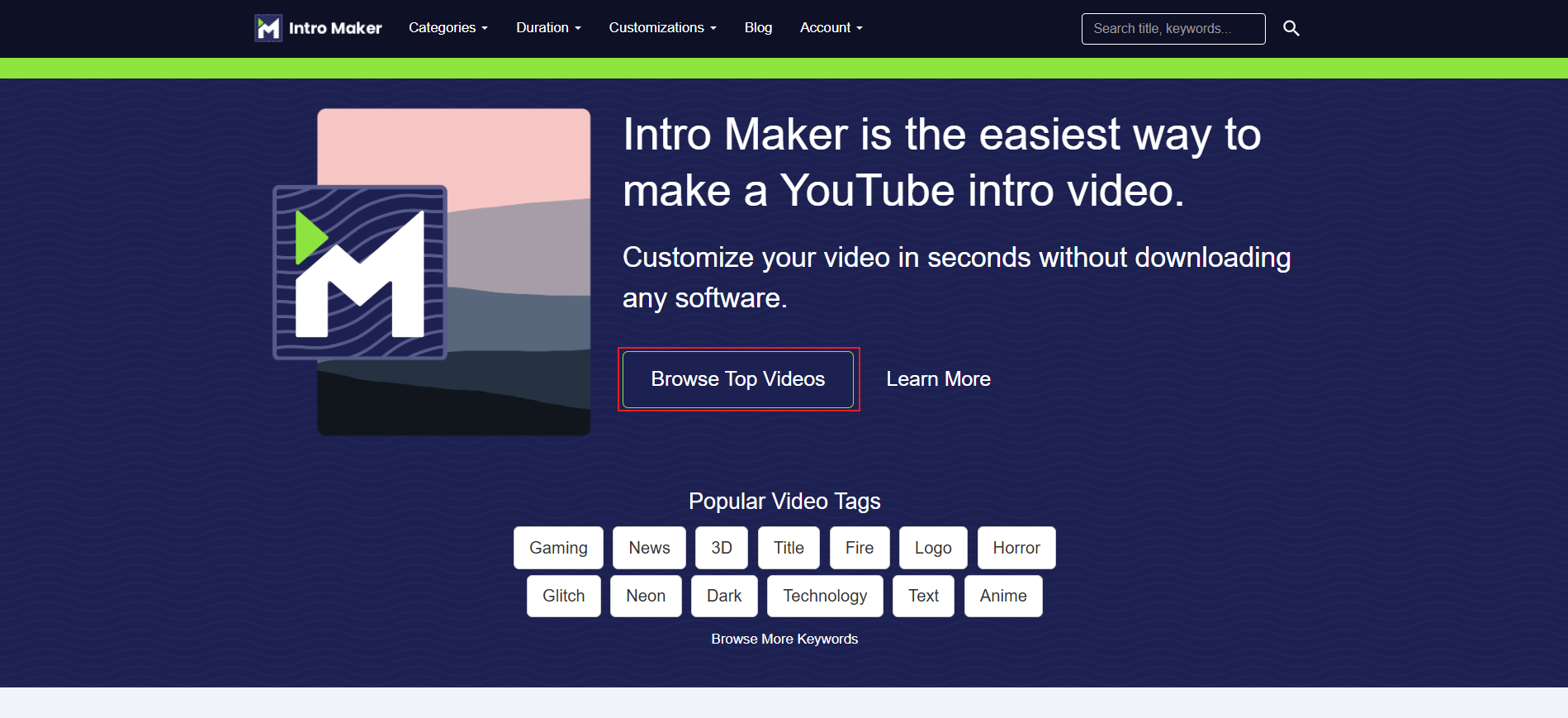Focus the search title, keywords field
This screenshot has height=718, width=1568.
(1173, 29)
